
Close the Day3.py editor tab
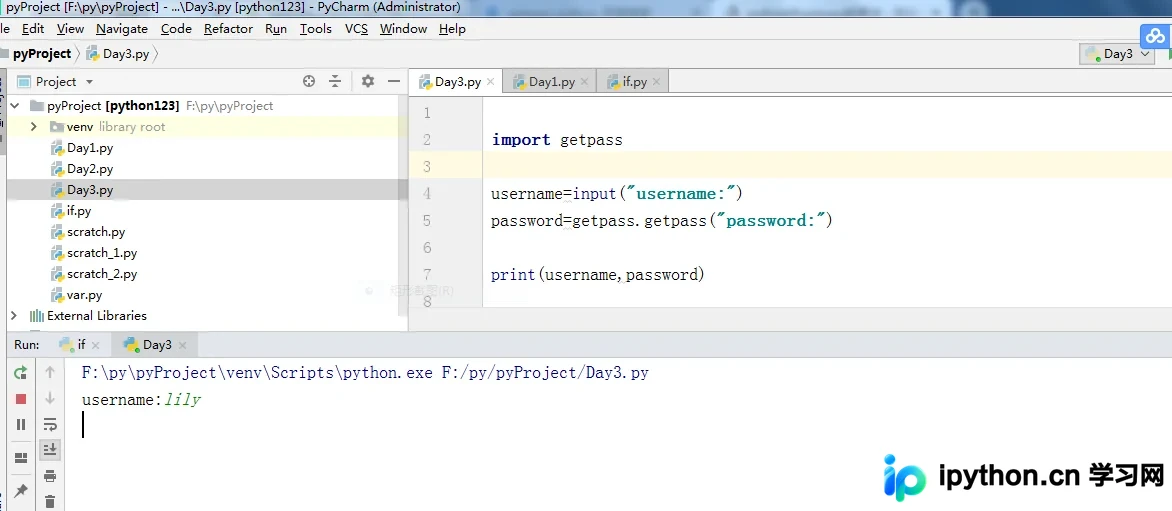(490, 82)
